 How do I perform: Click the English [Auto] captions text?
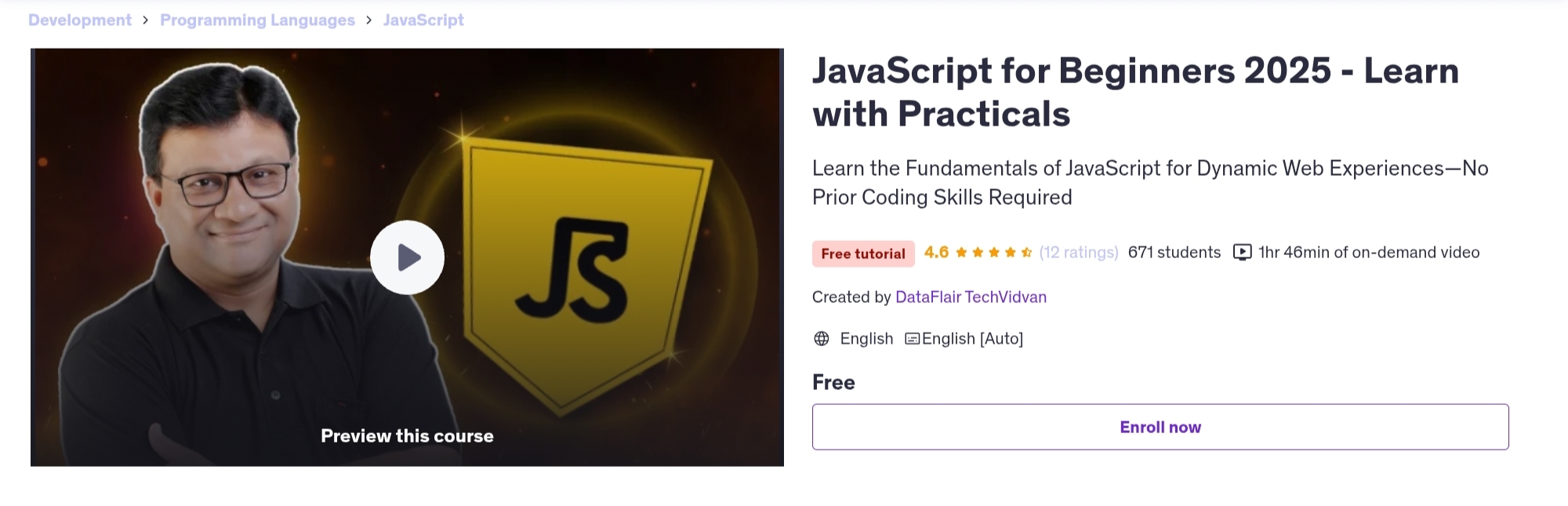click(972, 339)
